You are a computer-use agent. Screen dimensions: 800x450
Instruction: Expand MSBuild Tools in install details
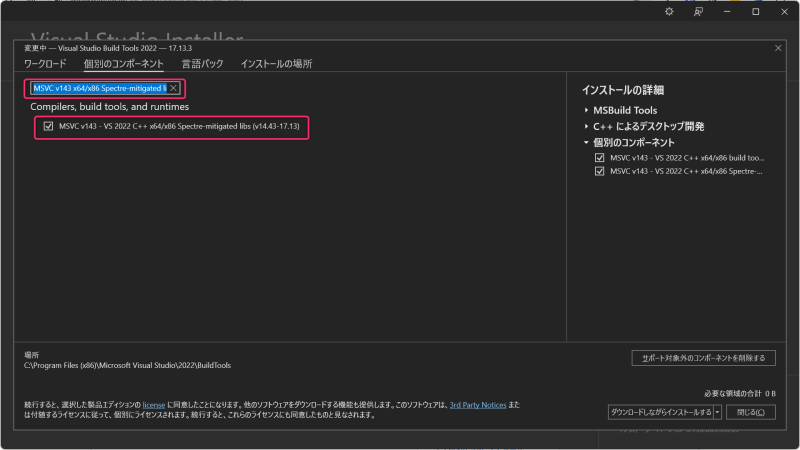pyautogui.click(x=586, y=110)
